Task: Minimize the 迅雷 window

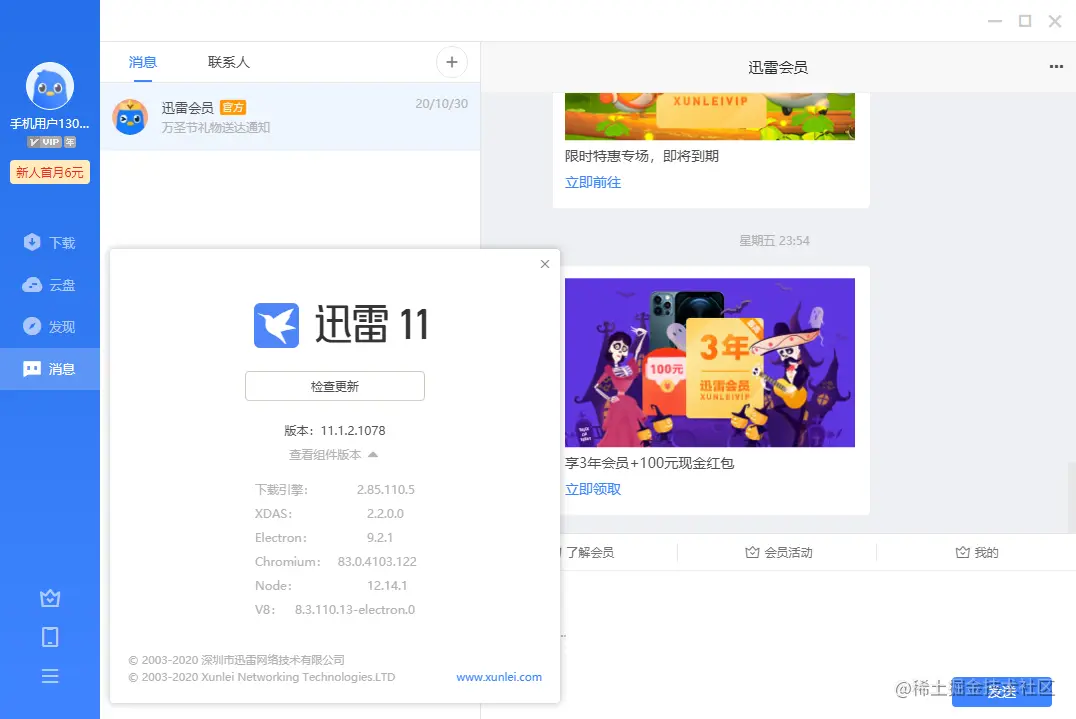Action: 994,21
